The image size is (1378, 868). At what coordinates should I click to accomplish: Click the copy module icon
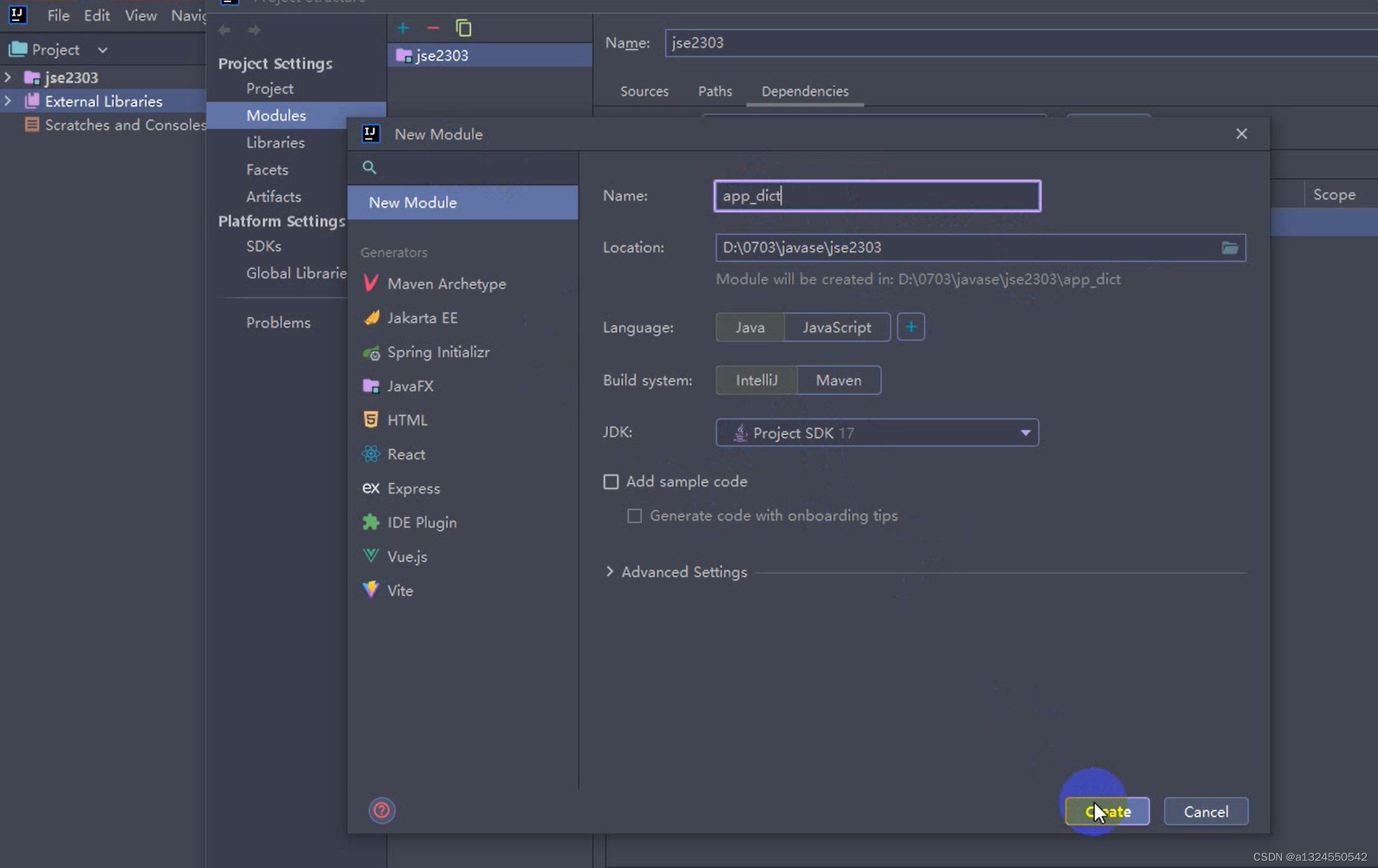(x=463, y=28)
